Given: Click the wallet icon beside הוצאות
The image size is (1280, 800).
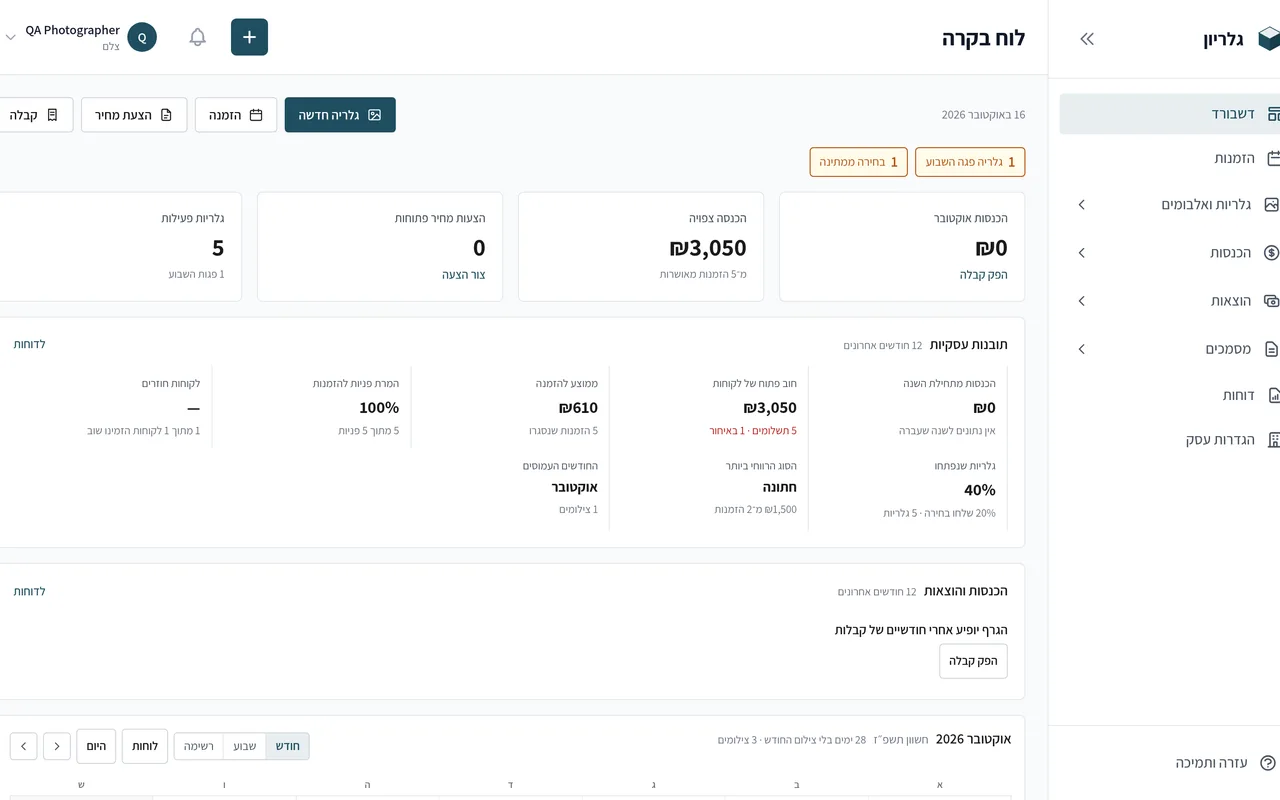Looking at the screenshot, I should [x=1272, y=301].
